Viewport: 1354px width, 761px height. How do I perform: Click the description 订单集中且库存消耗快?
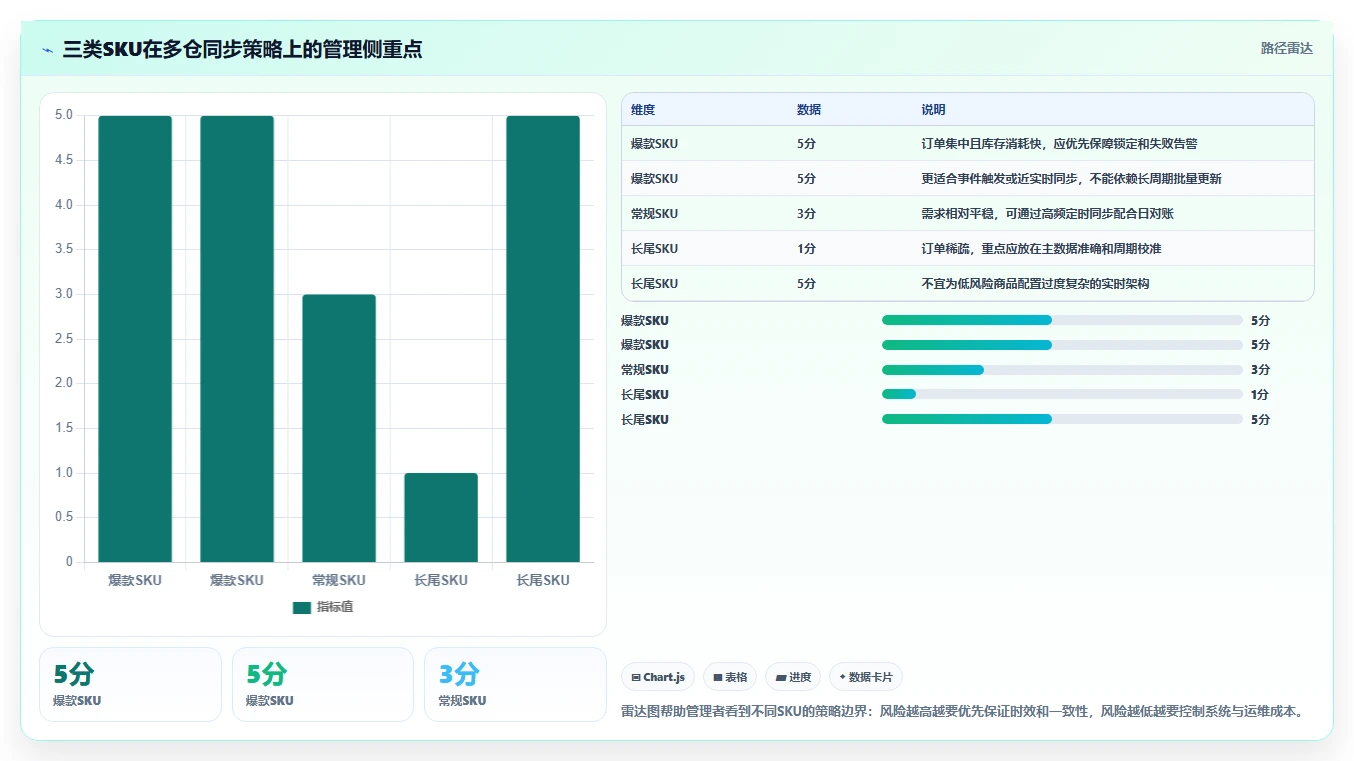(x=1059, y=144)
